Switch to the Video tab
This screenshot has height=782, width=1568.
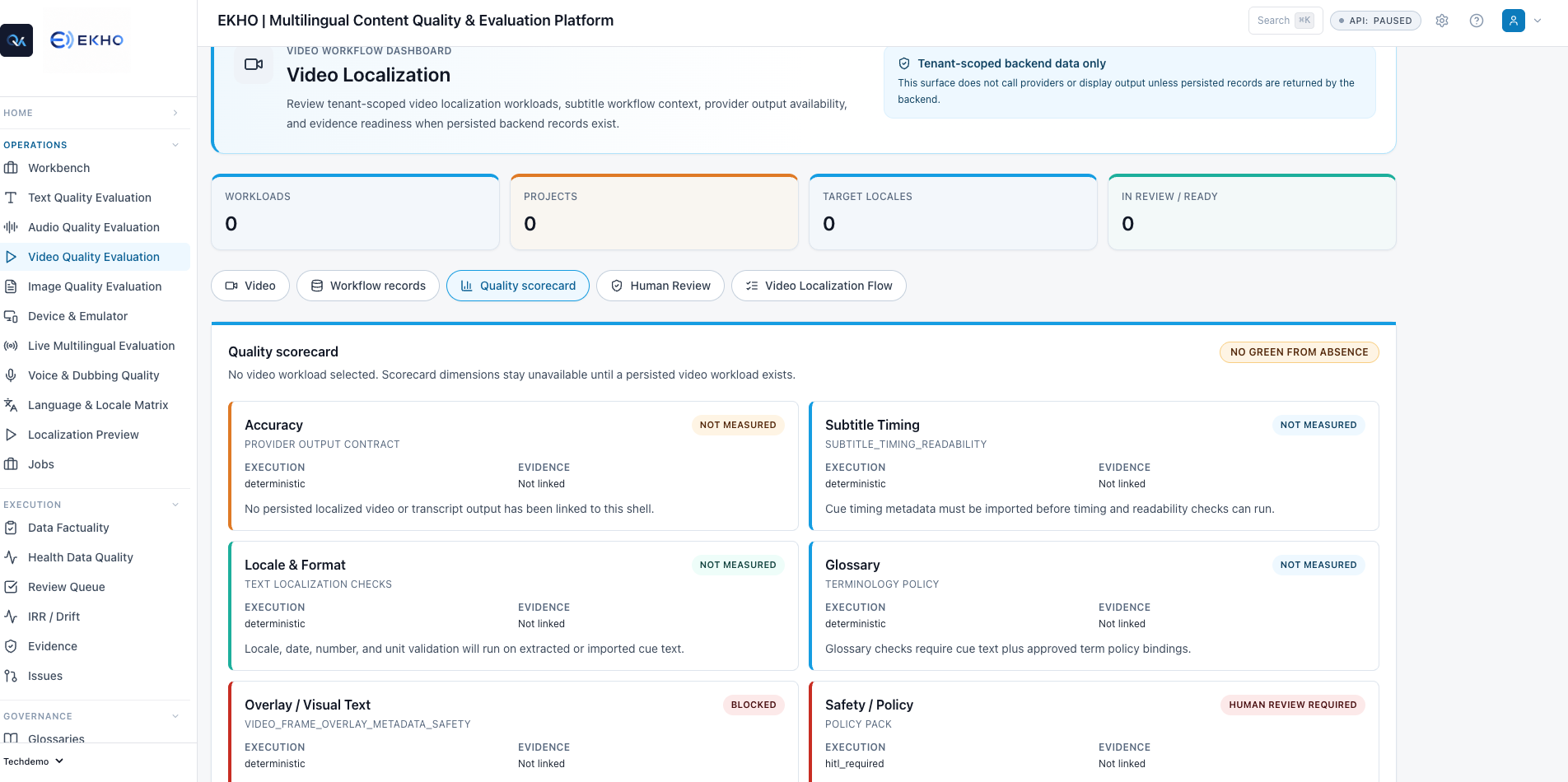coord(250,286)
